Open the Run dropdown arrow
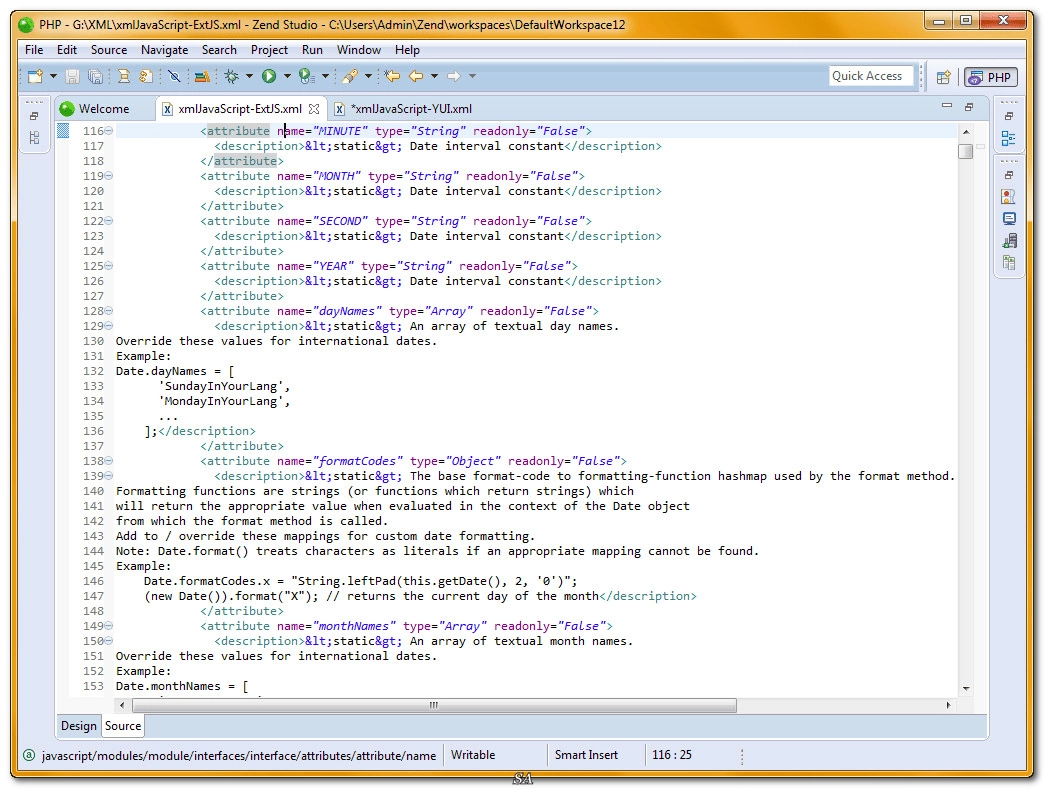 287,77
